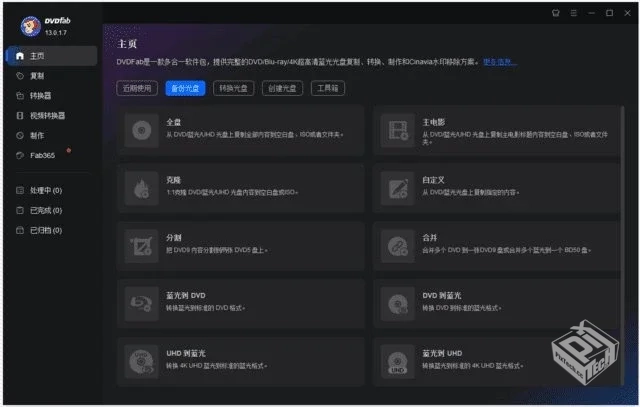
Task: Click the 已完成 (0) label
Action: pos(46,210)
